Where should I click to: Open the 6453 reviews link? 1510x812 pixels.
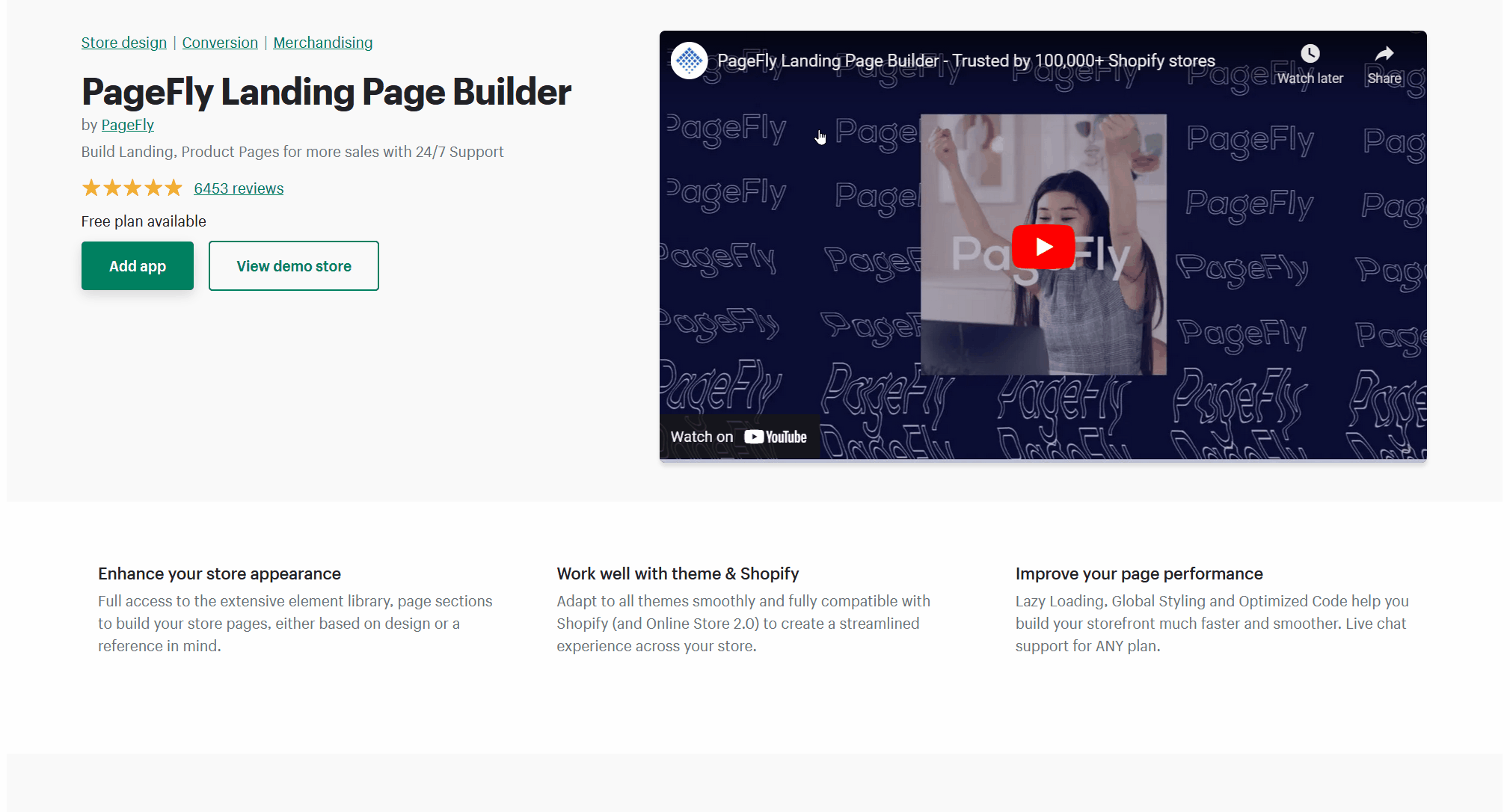(239, 188)
